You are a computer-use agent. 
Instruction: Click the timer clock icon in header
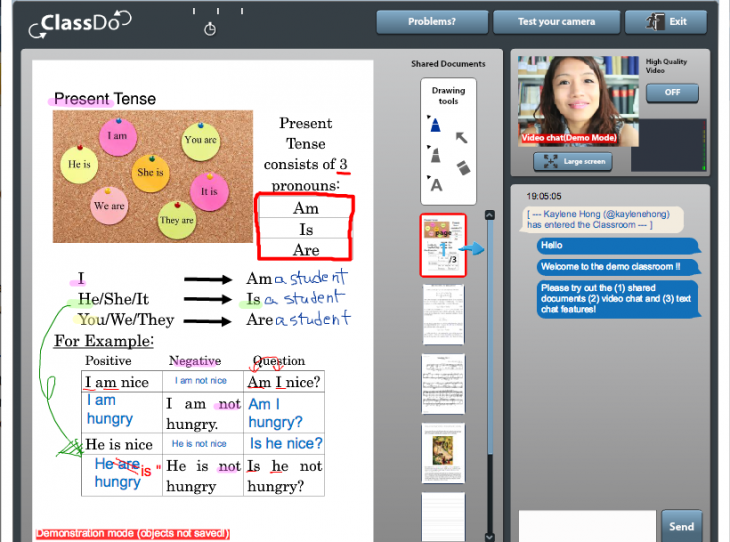click(x=210, y=29)
